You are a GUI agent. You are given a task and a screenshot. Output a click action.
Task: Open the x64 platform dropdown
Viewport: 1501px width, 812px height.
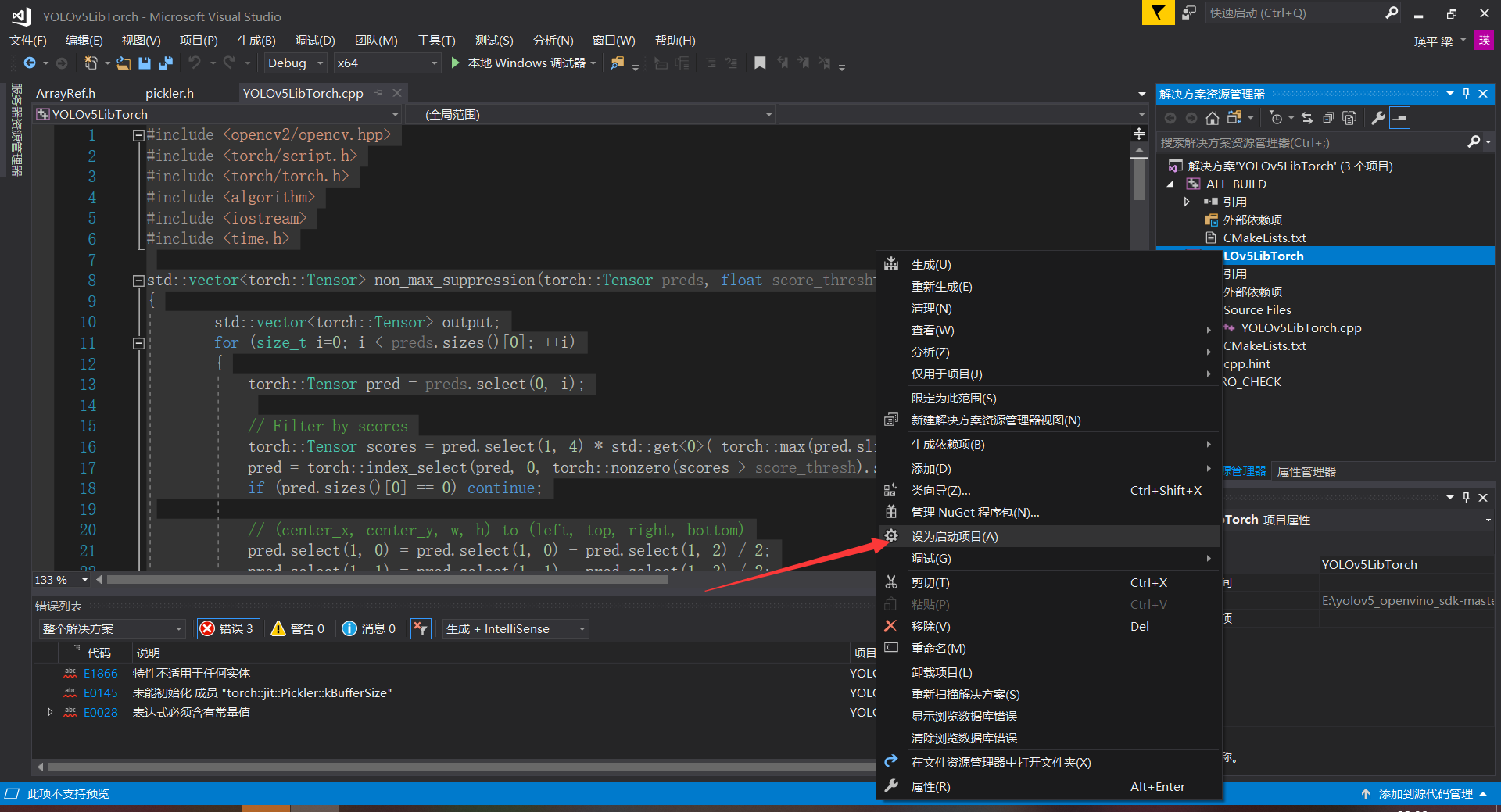[x=386, y=63]
